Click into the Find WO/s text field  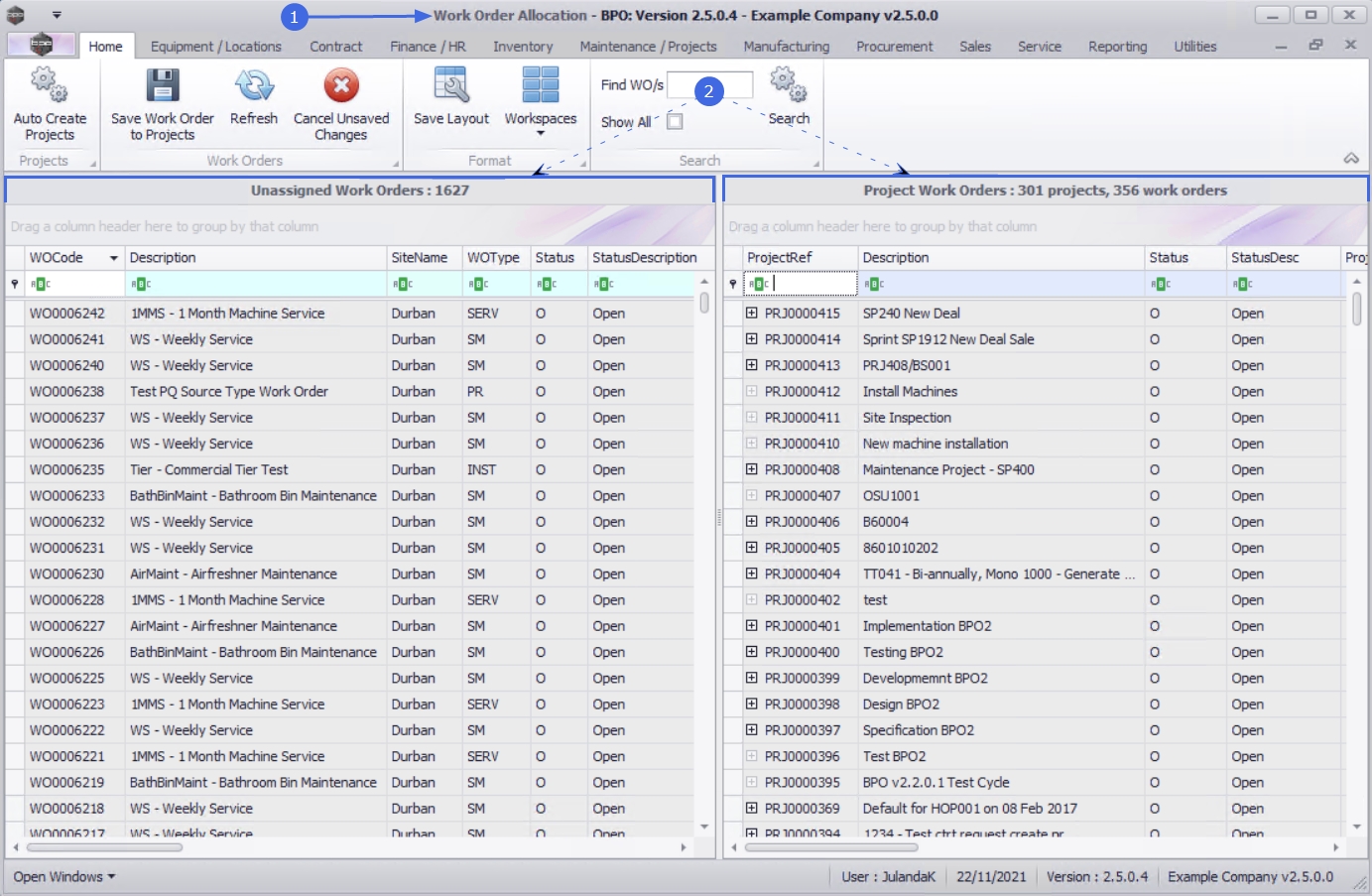(x=683, y=85)
